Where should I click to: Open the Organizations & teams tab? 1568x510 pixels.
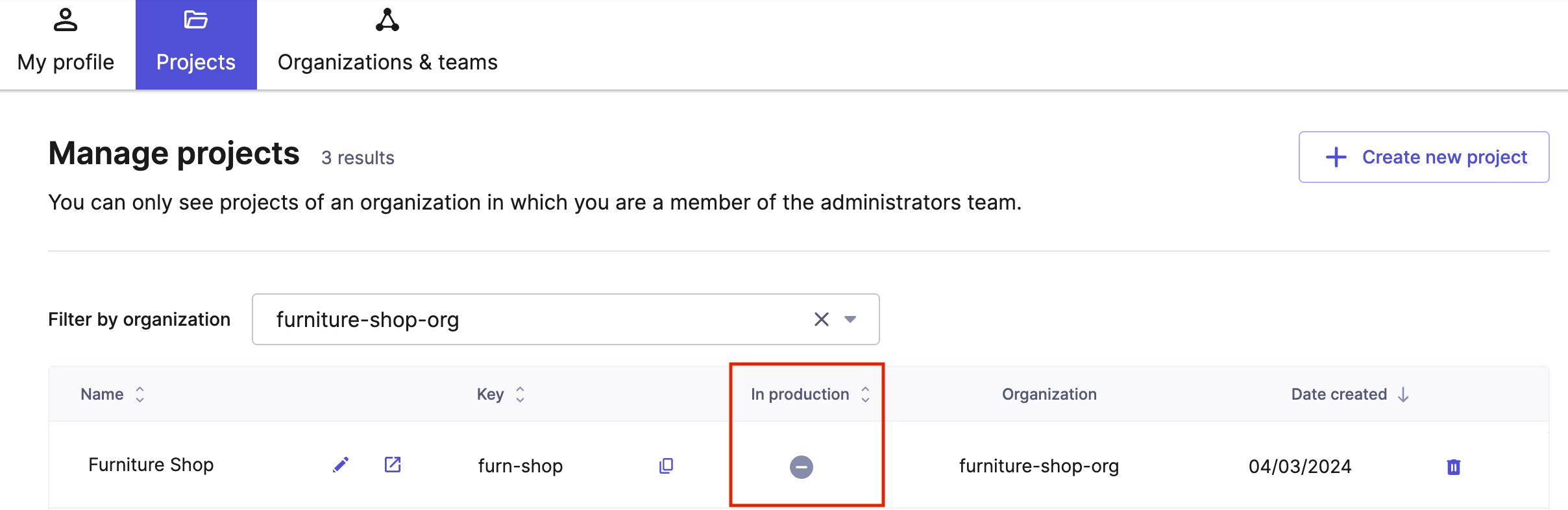pyautogui.click(x=387, y=45)
